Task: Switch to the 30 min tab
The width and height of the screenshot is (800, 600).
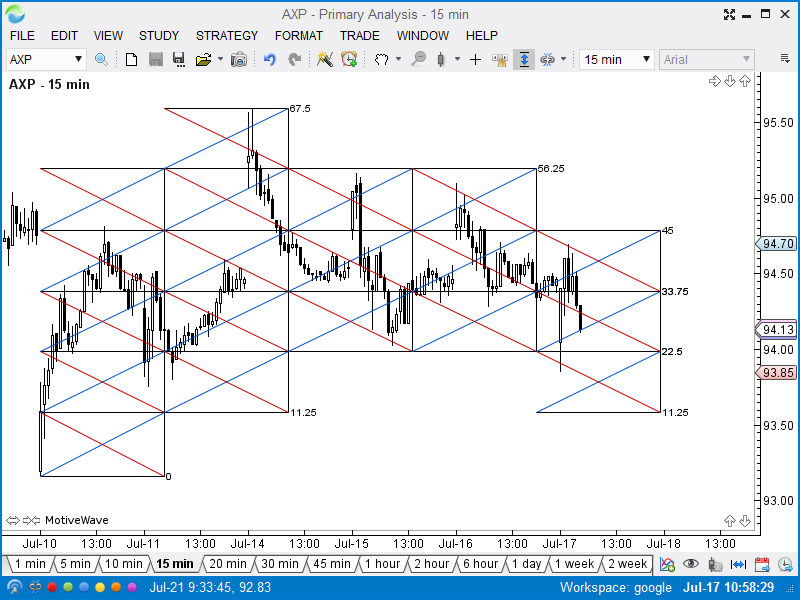Action: (x=280, y=564)
